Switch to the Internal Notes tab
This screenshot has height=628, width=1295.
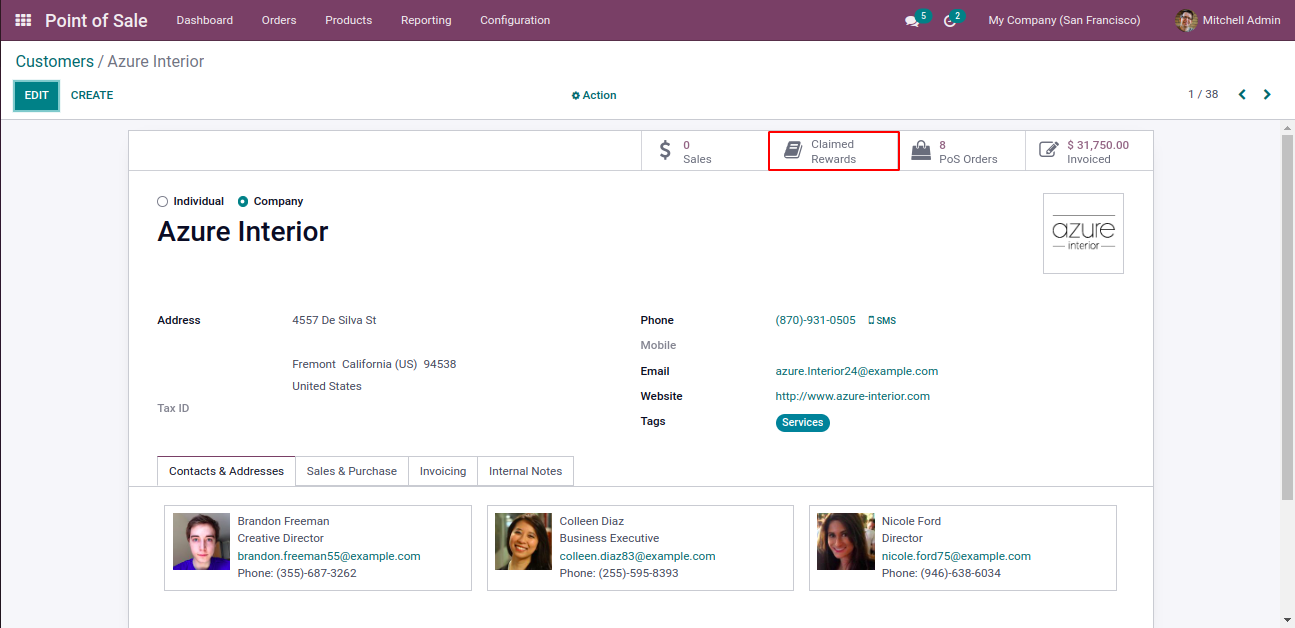click(x=526, y=471)
